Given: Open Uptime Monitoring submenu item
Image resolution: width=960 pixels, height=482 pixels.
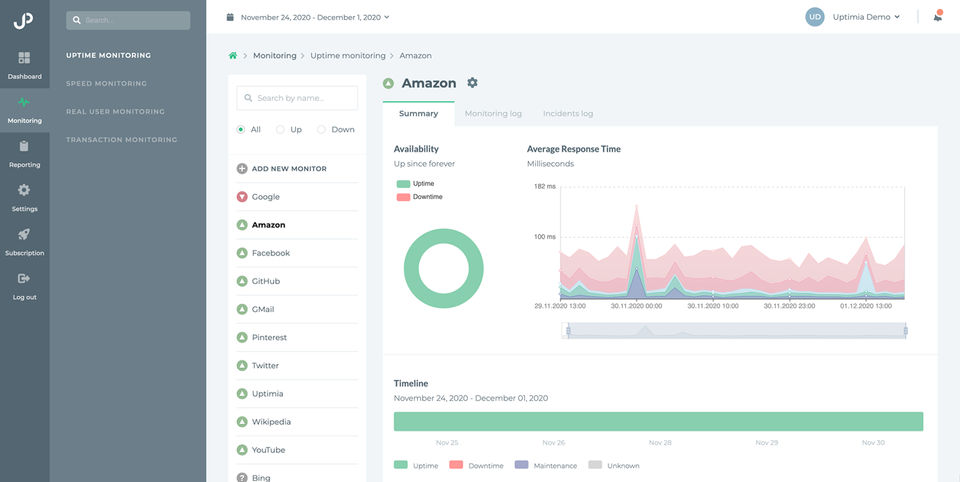Looking at the screenshot, I should [x=108, y=55].
